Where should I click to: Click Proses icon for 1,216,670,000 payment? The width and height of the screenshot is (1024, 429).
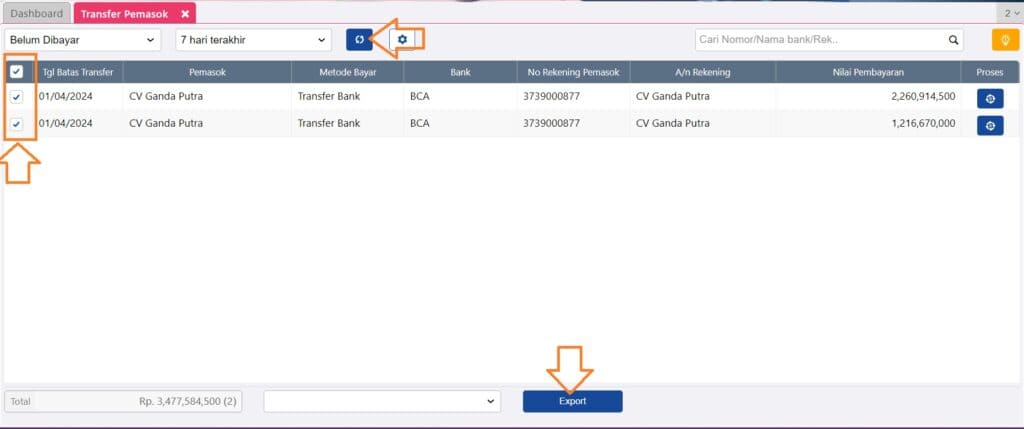(x=989, y=124)
